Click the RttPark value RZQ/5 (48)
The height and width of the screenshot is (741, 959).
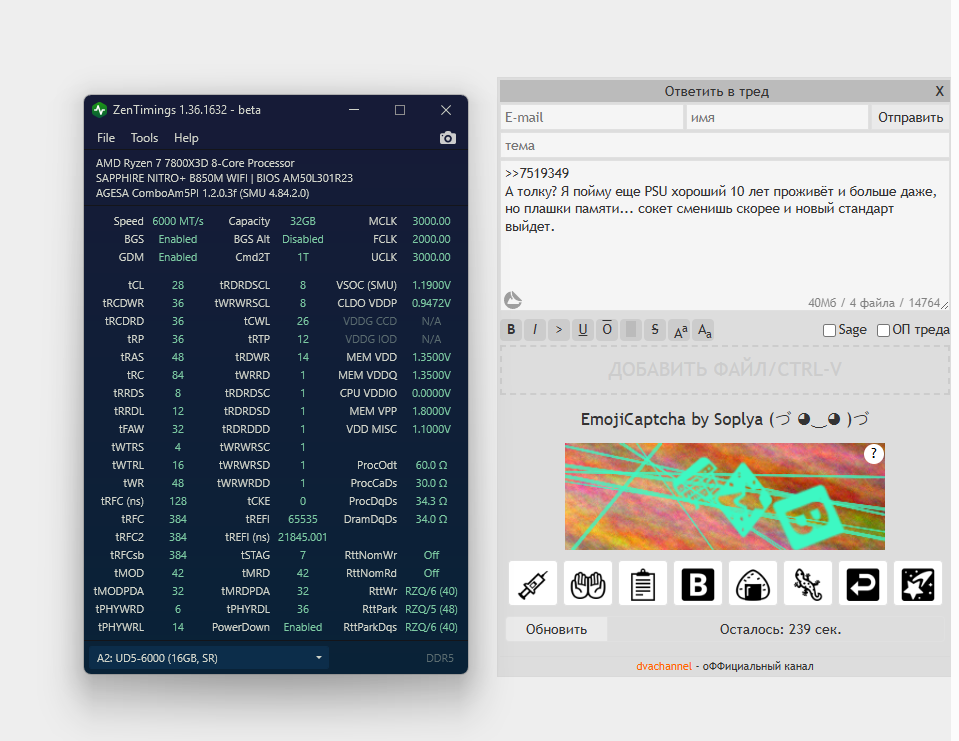[431, 610]
